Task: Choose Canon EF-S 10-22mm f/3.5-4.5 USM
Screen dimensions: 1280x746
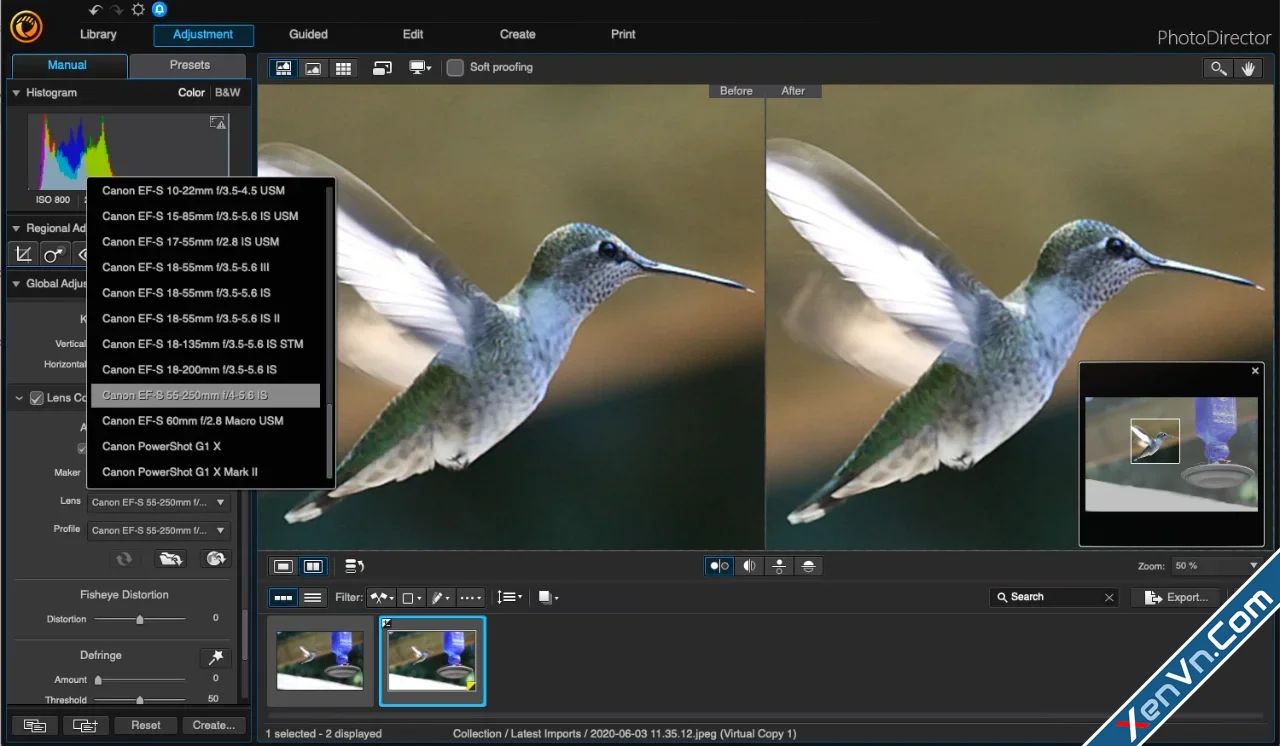Action: tap(205, 191)
